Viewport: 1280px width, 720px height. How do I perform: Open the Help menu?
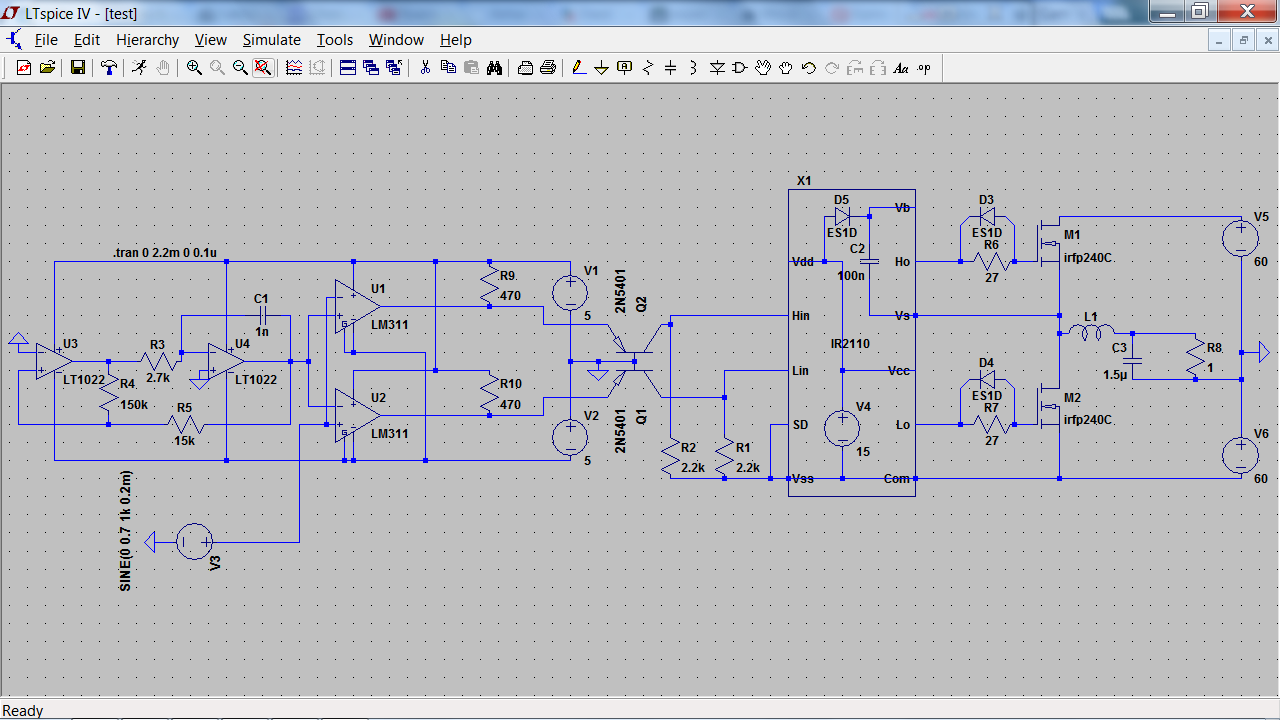pos(455,40)
